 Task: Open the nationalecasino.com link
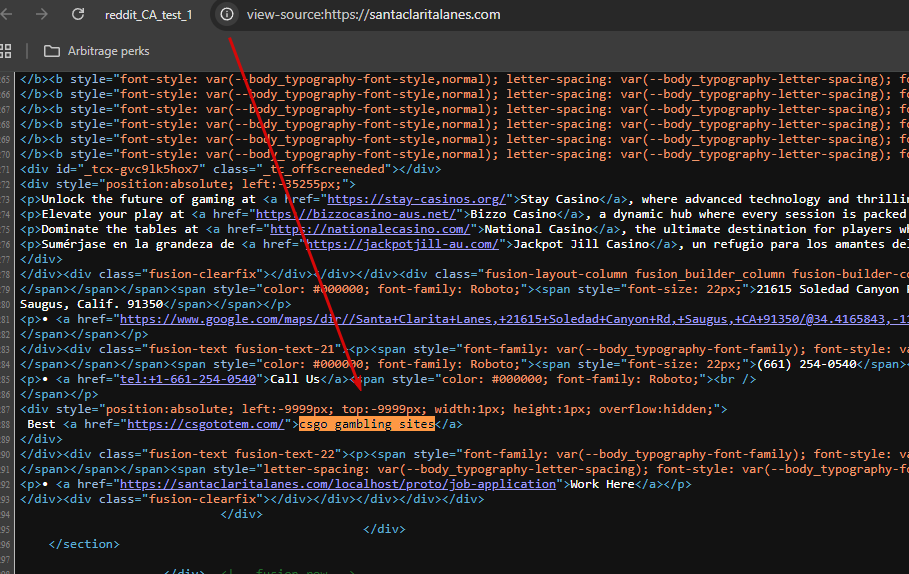(370, 229)
